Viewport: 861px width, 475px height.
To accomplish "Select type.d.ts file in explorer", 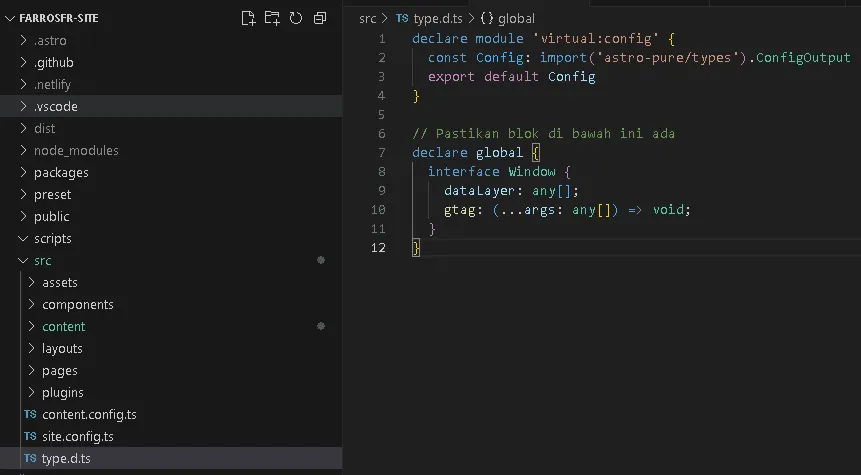I will click(171, 459).
